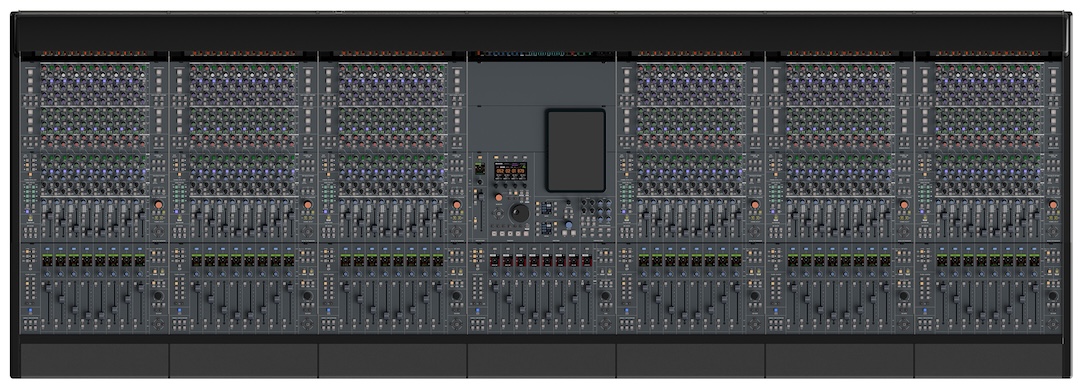The image size is (1080, 388).
Task: Click the orange knob on the leftmost channel bay
Action: [158, 205]
